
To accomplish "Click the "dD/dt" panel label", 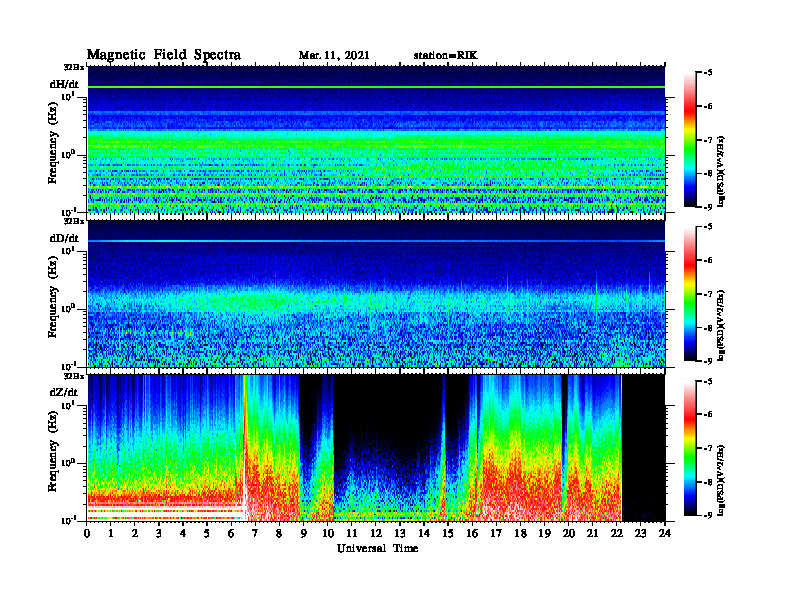I will coord(64,238).
